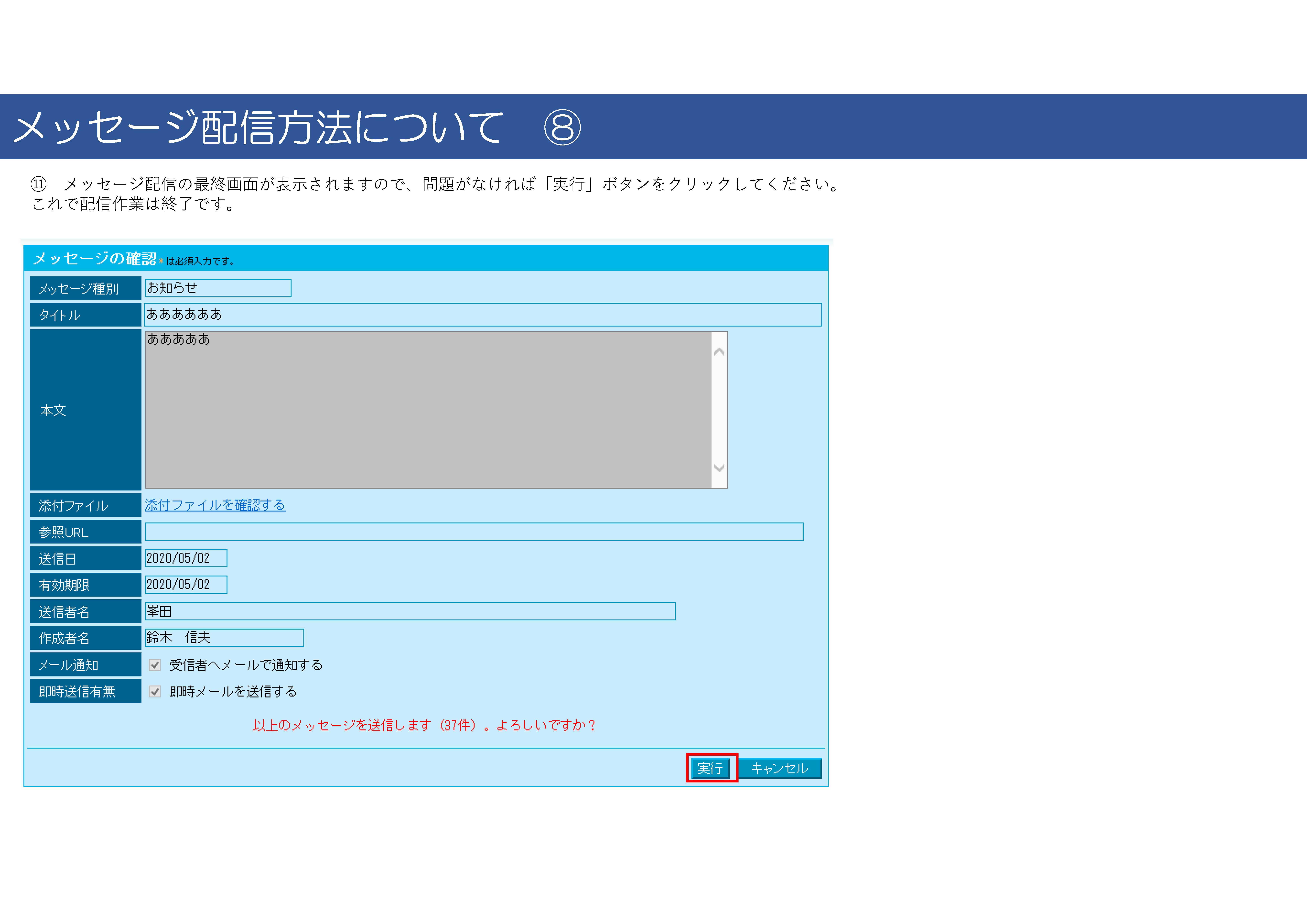
Task: Click the タイトル row label
Action: coord(85,315)
